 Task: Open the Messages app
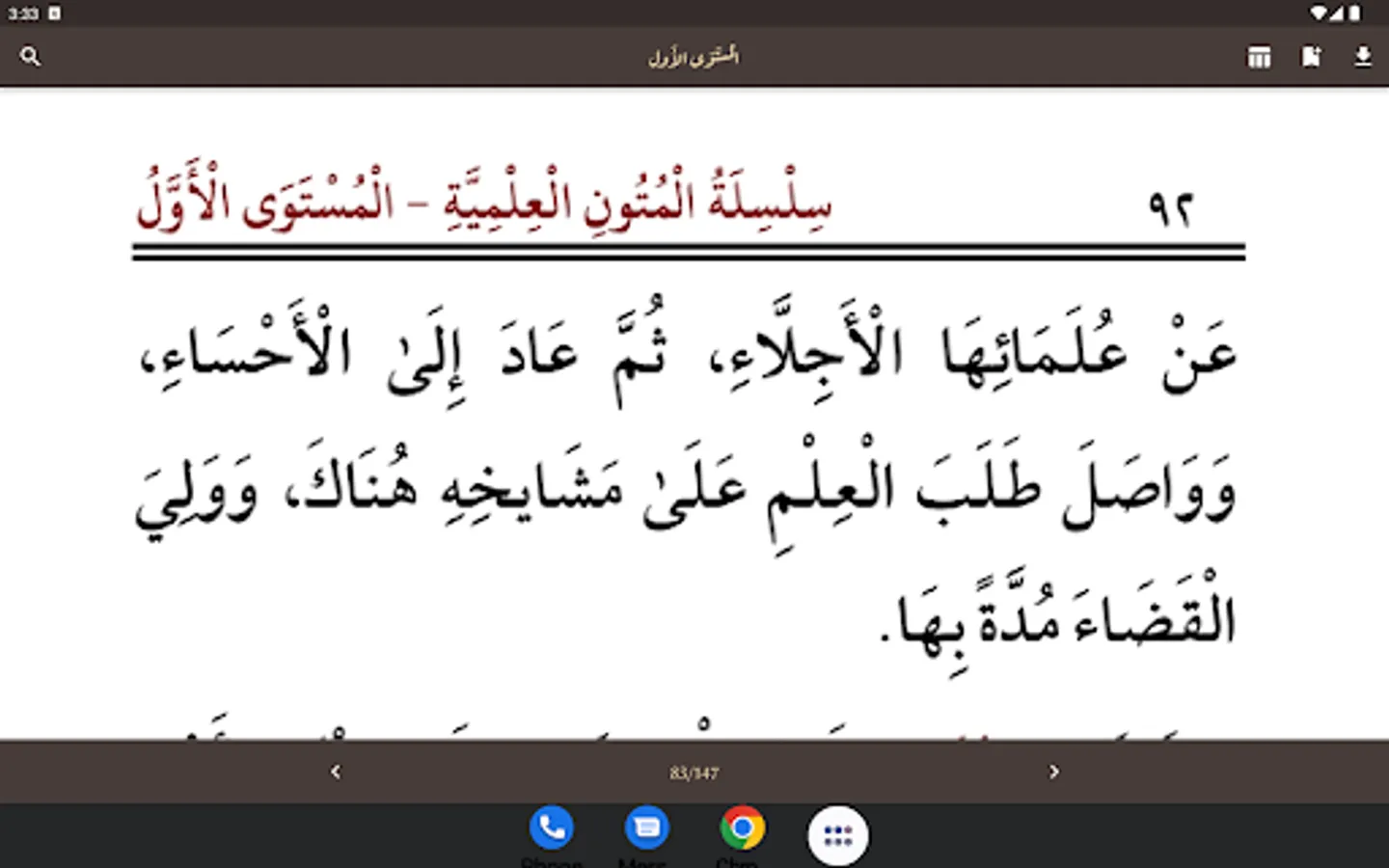click(x=646, y=828)
